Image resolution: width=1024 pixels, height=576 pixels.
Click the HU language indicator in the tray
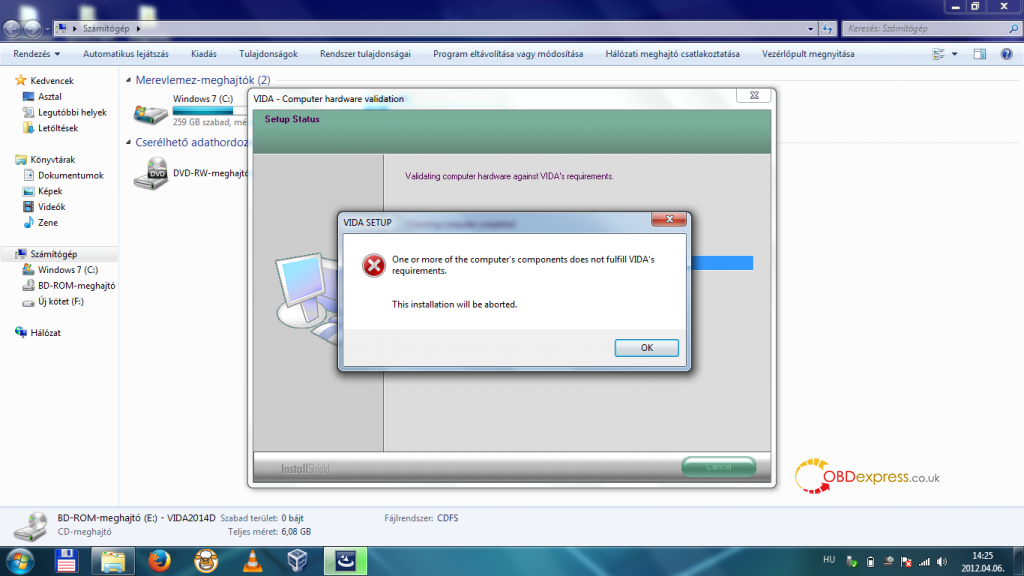point(829,560)
